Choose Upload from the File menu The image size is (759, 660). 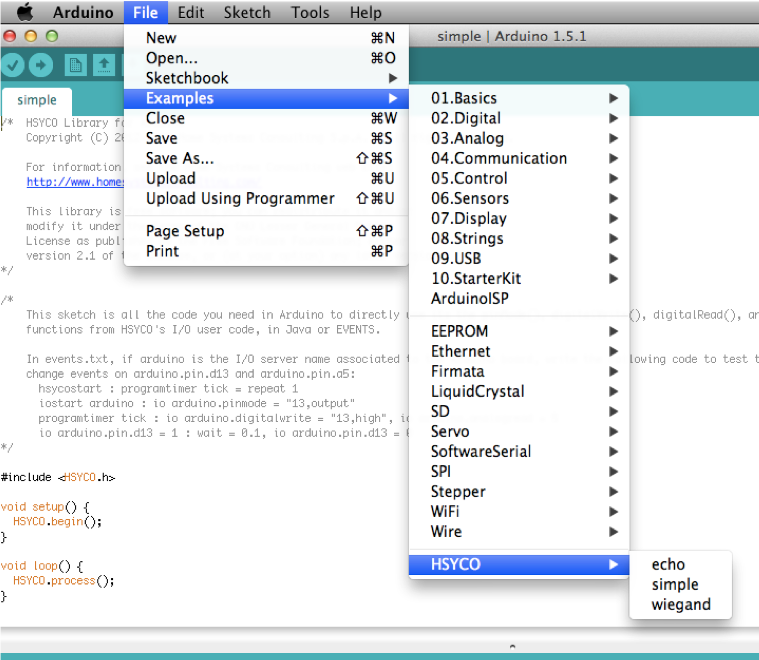tap(266, 179)
